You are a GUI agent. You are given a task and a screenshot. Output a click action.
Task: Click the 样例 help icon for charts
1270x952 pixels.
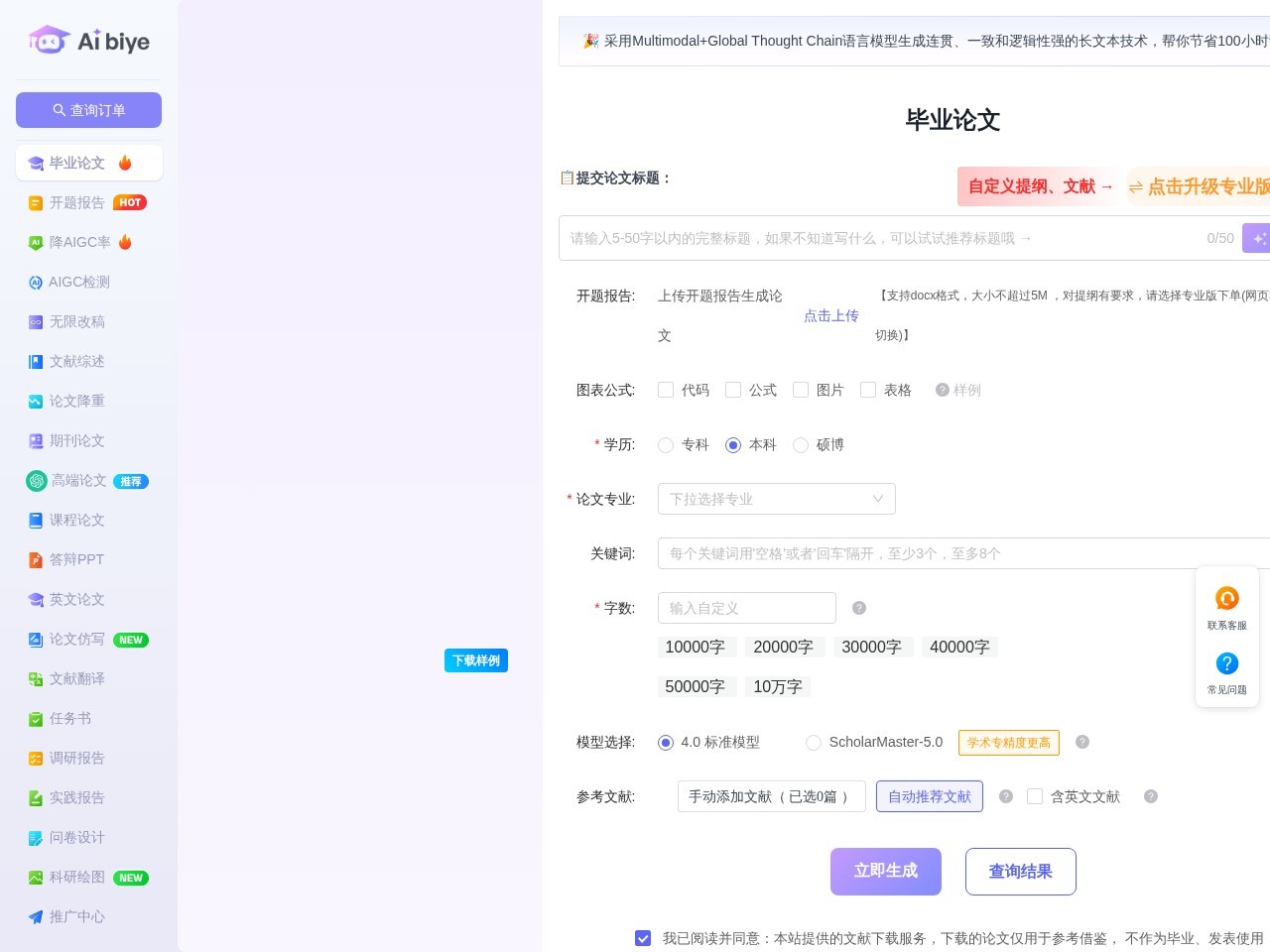click(943, 390)
